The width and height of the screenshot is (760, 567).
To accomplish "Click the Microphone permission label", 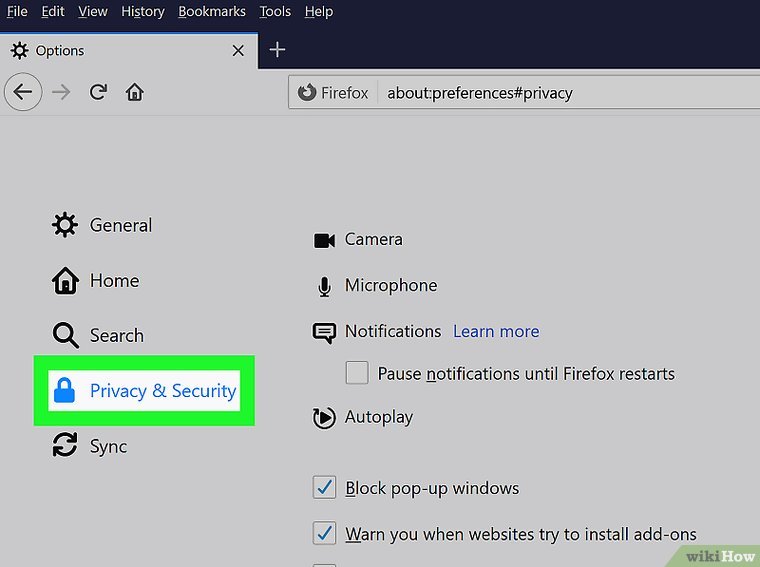I will point(391,285).
